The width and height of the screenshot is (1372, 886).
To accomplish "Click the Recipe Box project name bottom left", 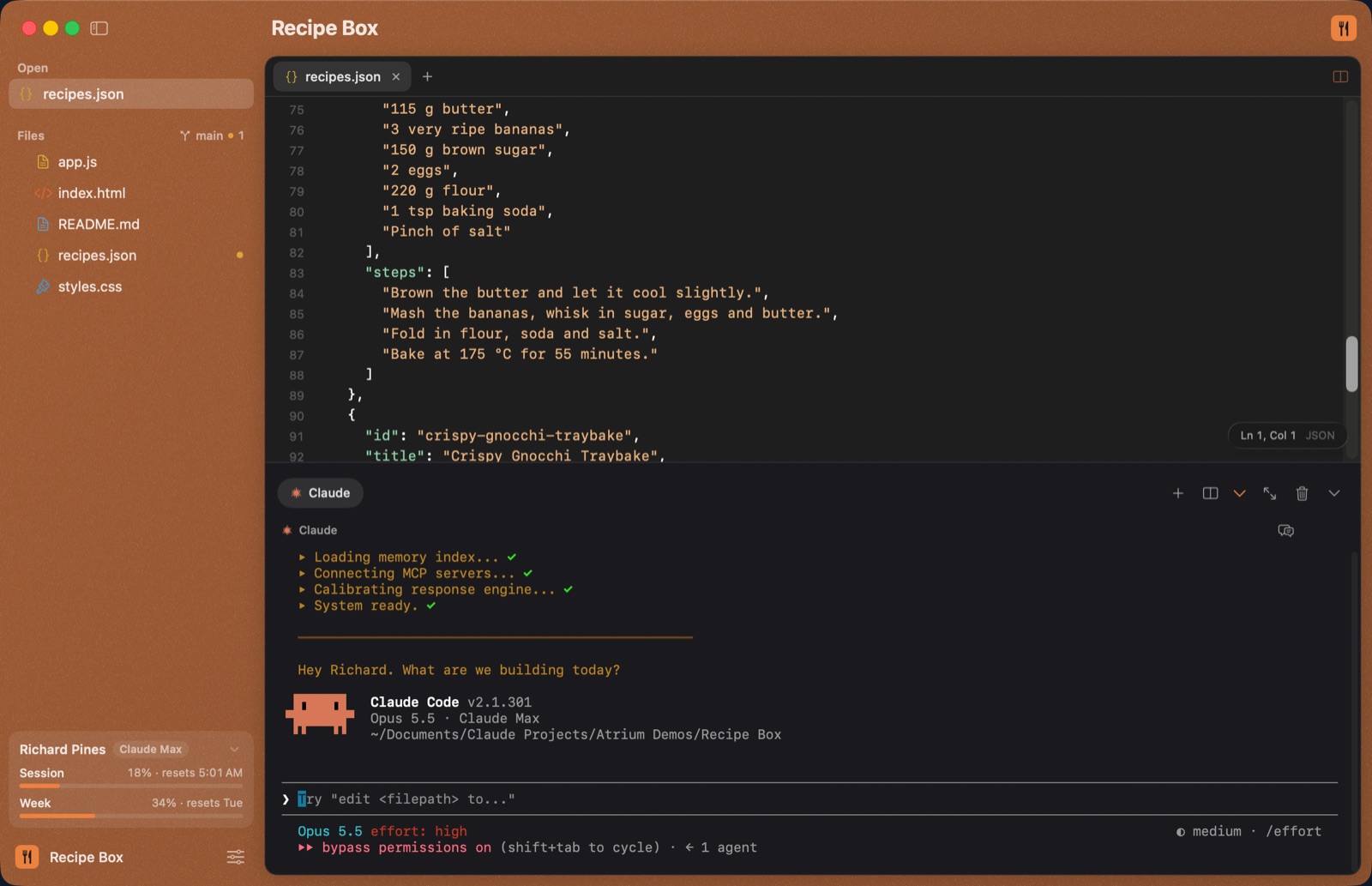I will 87,857.
